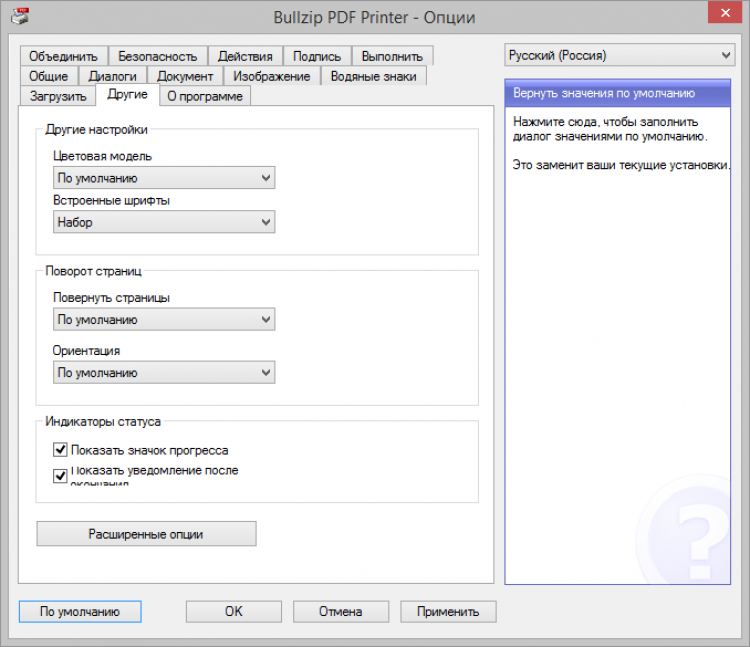Switch to the "Безопасность" tab
The image size is (750, 647).
pos(158,56)
